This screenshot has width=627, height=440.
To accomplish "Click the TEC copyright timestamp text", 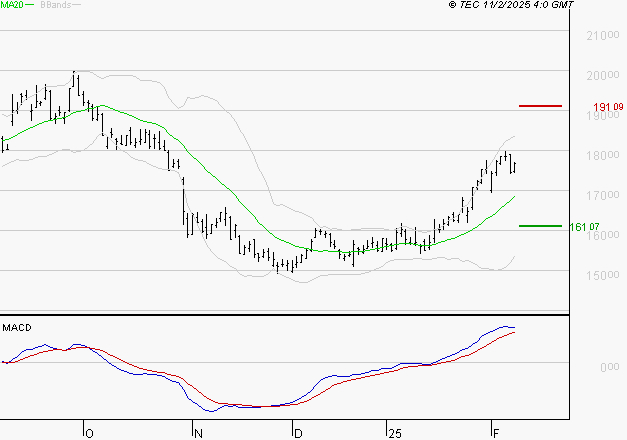I will tap(511, 5).
